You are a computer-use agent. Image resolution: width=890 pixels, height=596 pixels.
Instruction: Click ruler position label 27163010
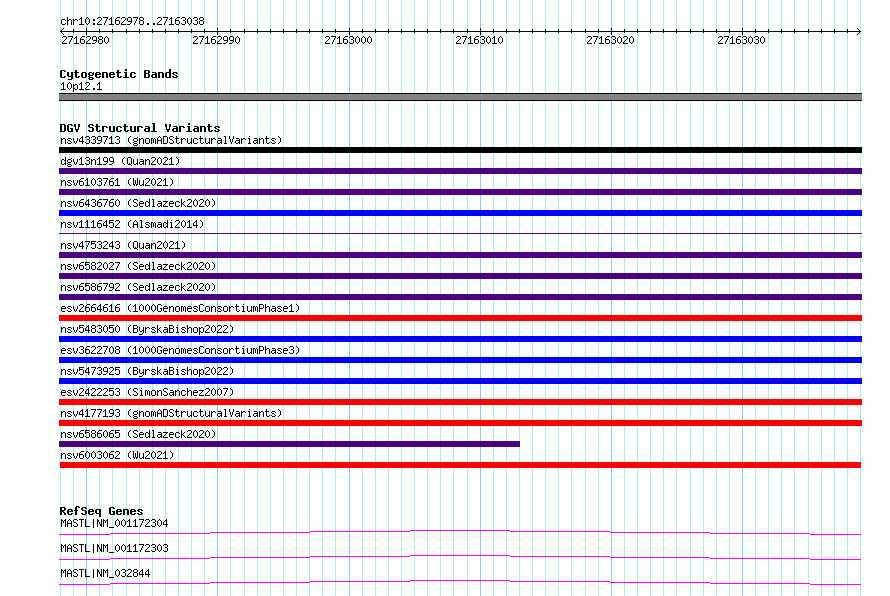coord(479,40)
